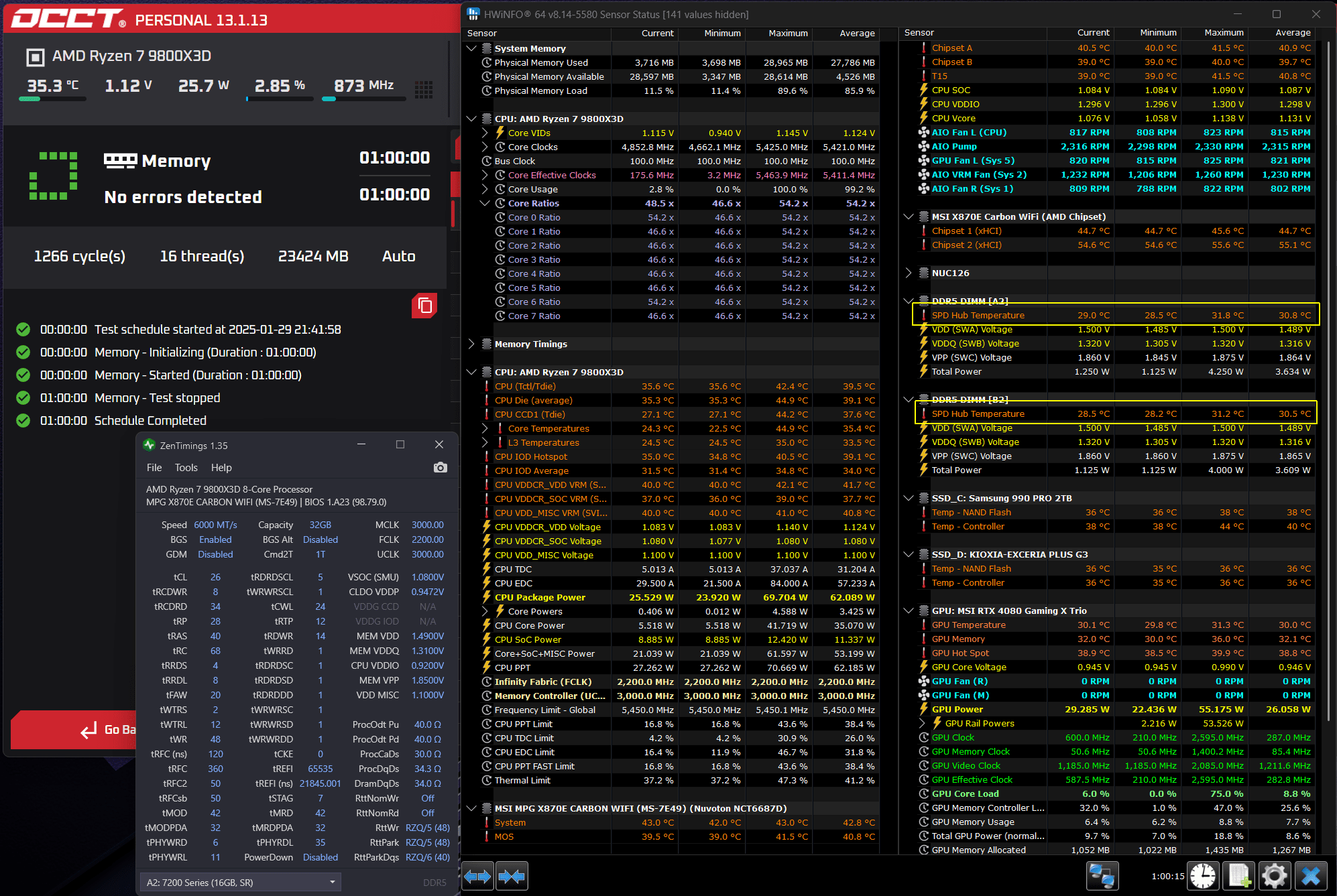Open HWiNFO remote network monitoring icon
This screenshot has width=1337, height=896.
pyautogui.click(x=1102, y=876)
